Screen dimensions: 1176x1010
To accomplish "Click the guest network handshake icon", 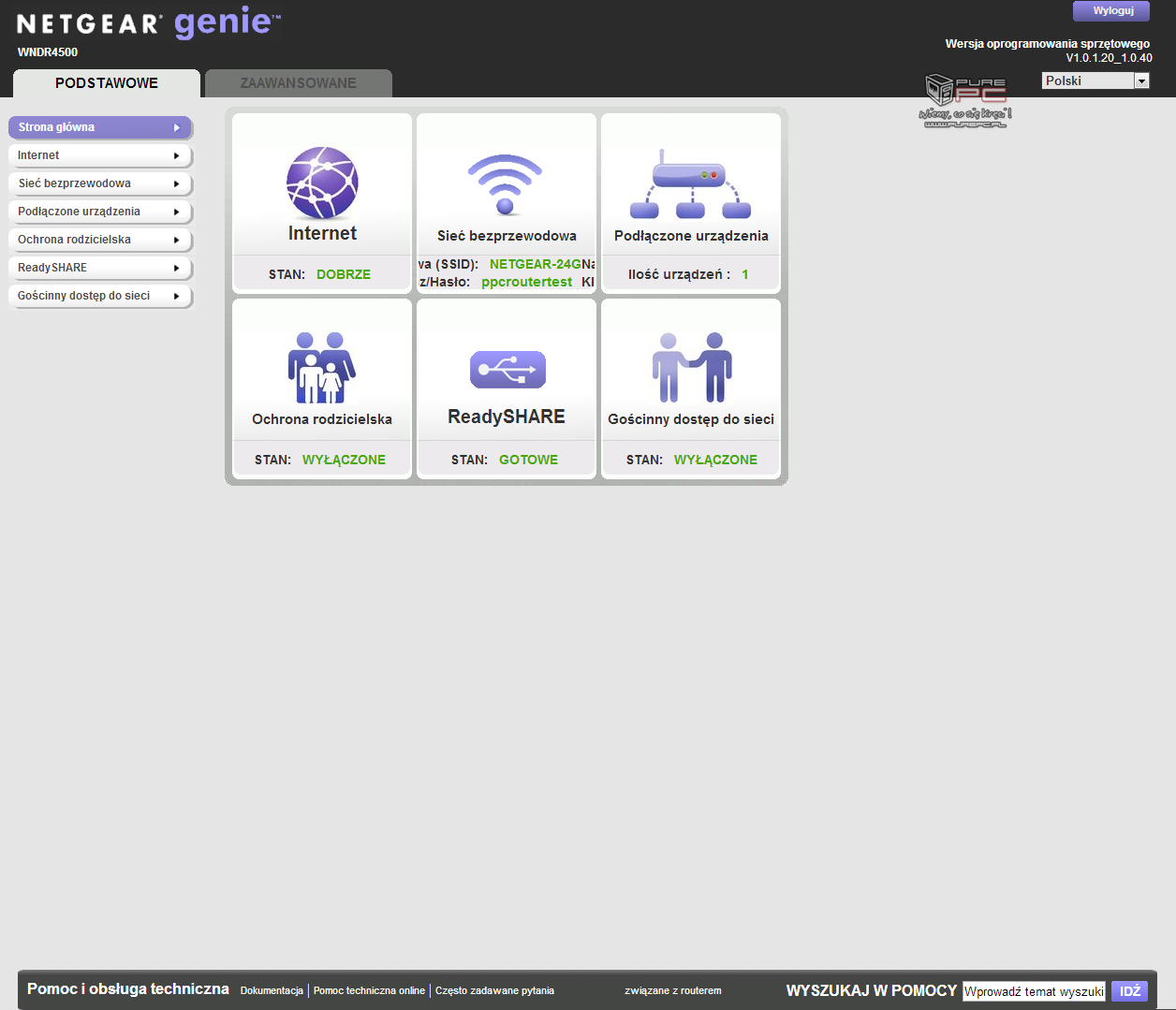I will [692, 367].
